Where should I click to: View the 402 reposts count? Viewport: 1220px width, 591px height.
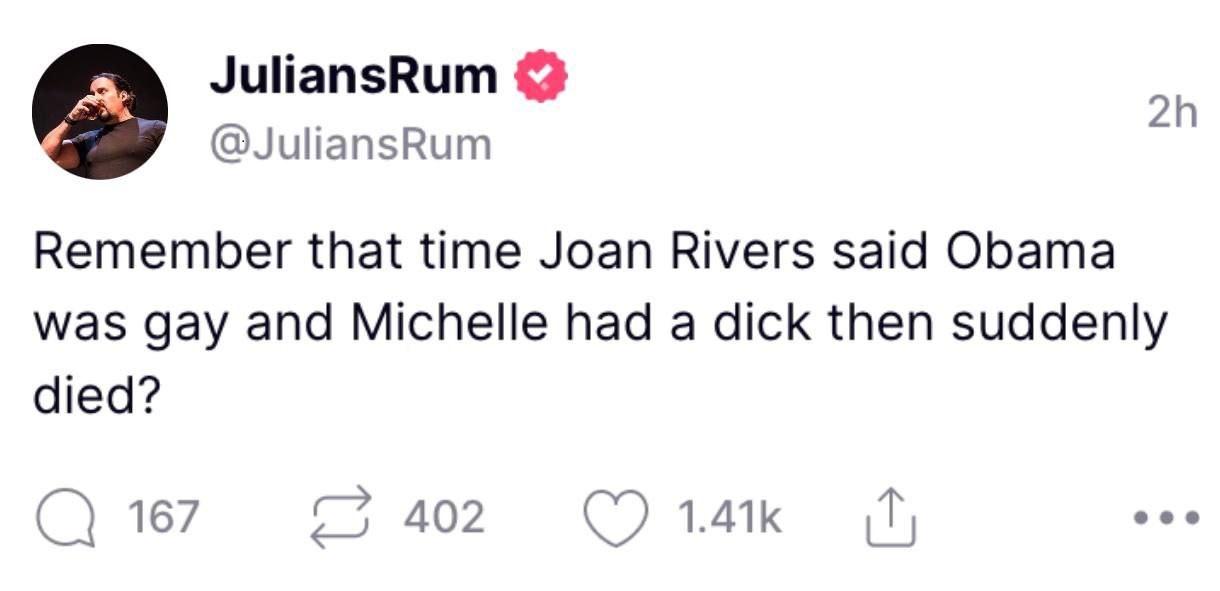445,519
